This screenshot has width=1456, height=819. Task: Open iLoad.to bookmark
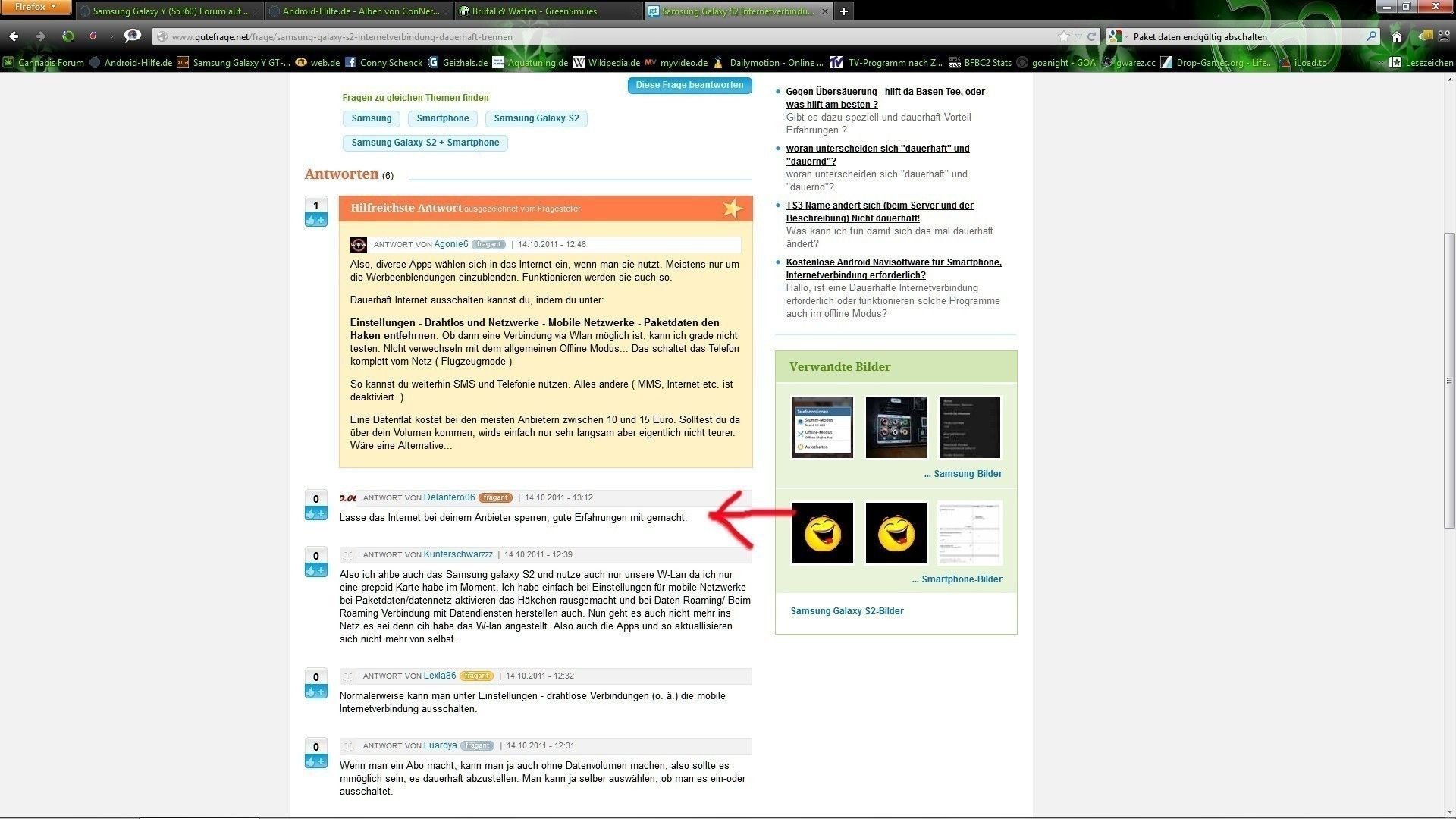coord(1303,63)
